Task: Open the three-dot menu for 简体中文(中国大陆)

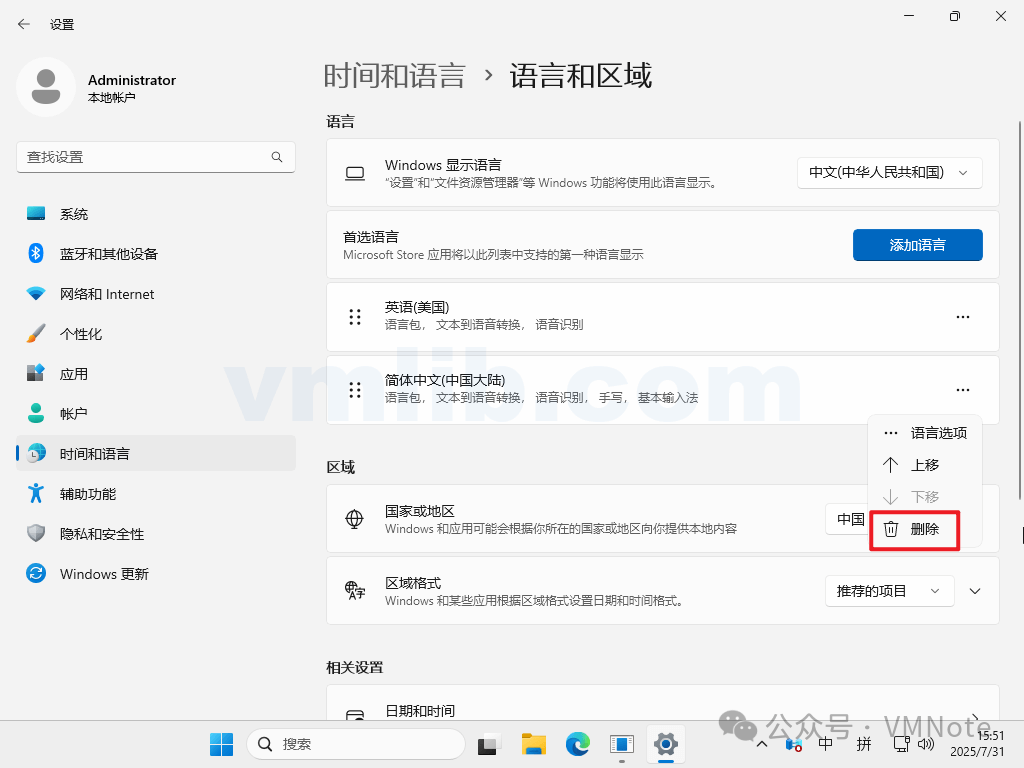Action: click(x=962, y=390)
